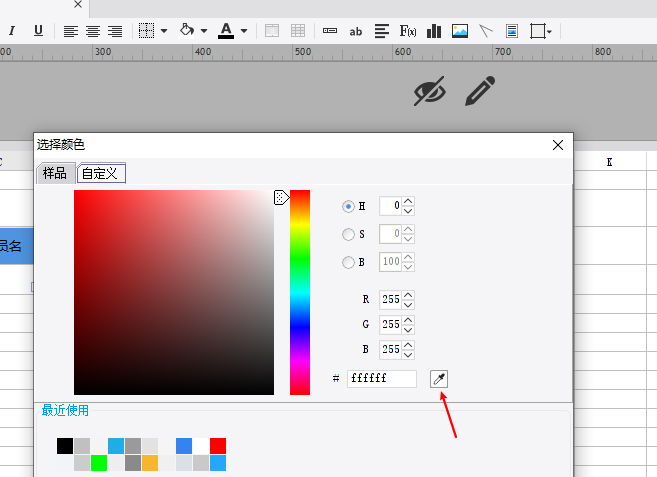Click the H value field
Viewport: 657px width, 477px height.
click(390, 206)
